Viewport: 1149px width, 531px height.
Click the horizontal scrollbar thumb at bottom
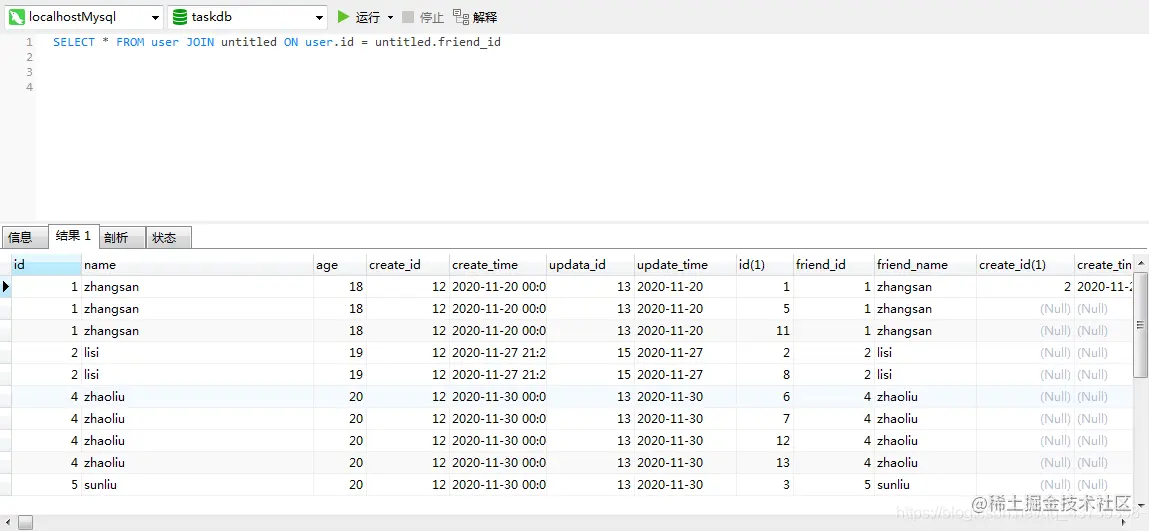click(26, 522)
